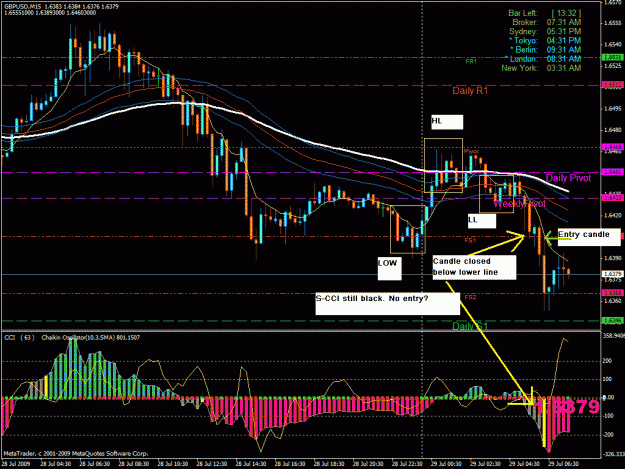625x469 pixels.
Task: Click the 1.6495 price axis label
Action: click(613, 108)
